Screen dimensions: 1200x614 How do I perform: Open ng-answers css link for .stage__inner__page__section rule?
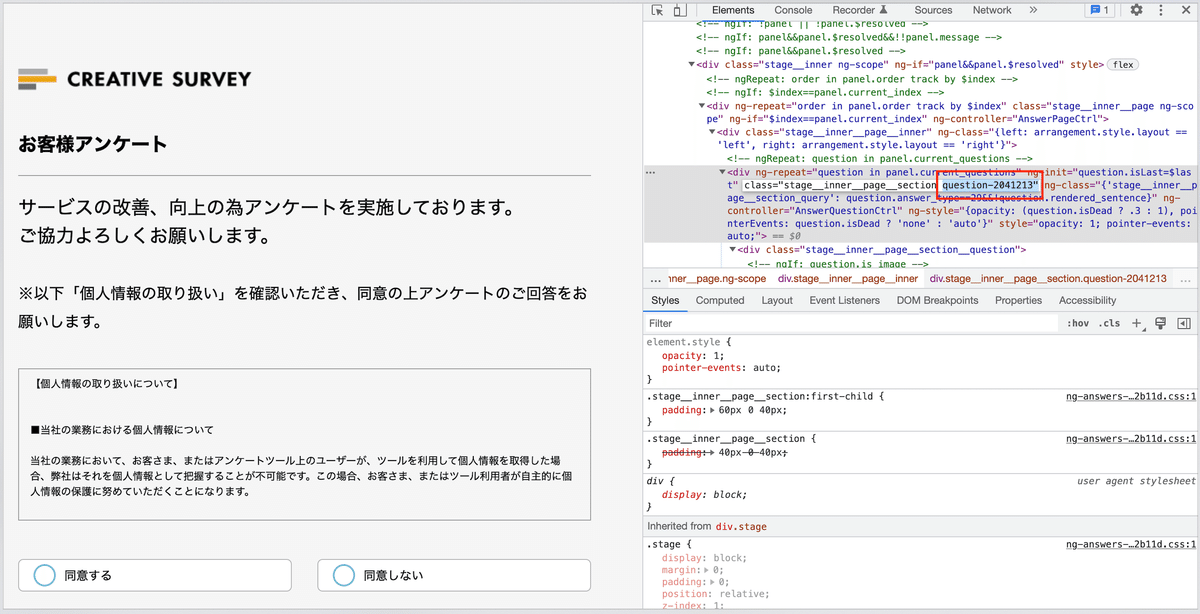tap(1130, 438)
